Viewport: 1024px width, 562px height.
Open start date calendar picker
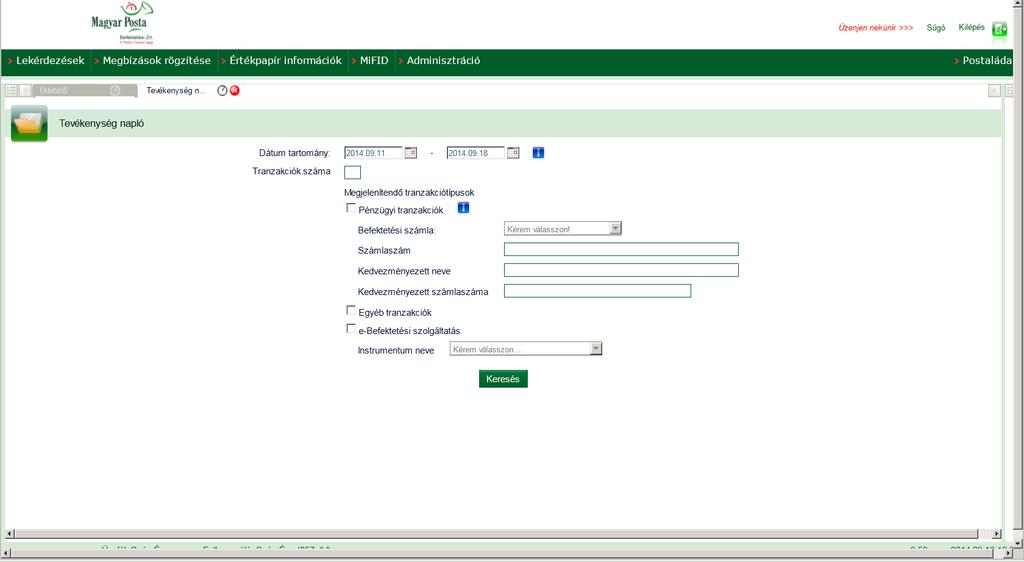411,153
